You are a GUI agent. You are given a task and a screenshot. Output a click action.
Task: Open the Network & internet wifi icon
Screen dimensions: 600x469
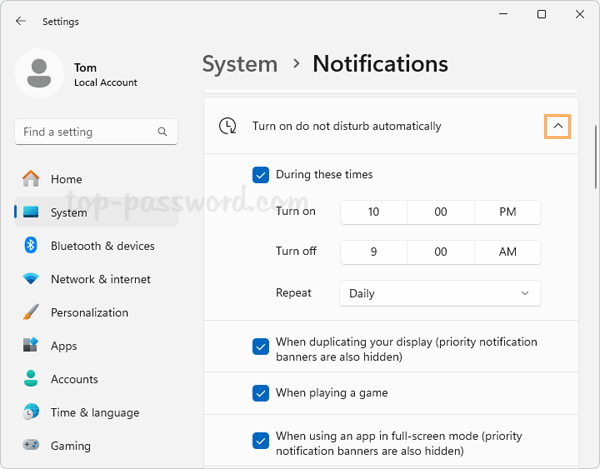point(31,279)
